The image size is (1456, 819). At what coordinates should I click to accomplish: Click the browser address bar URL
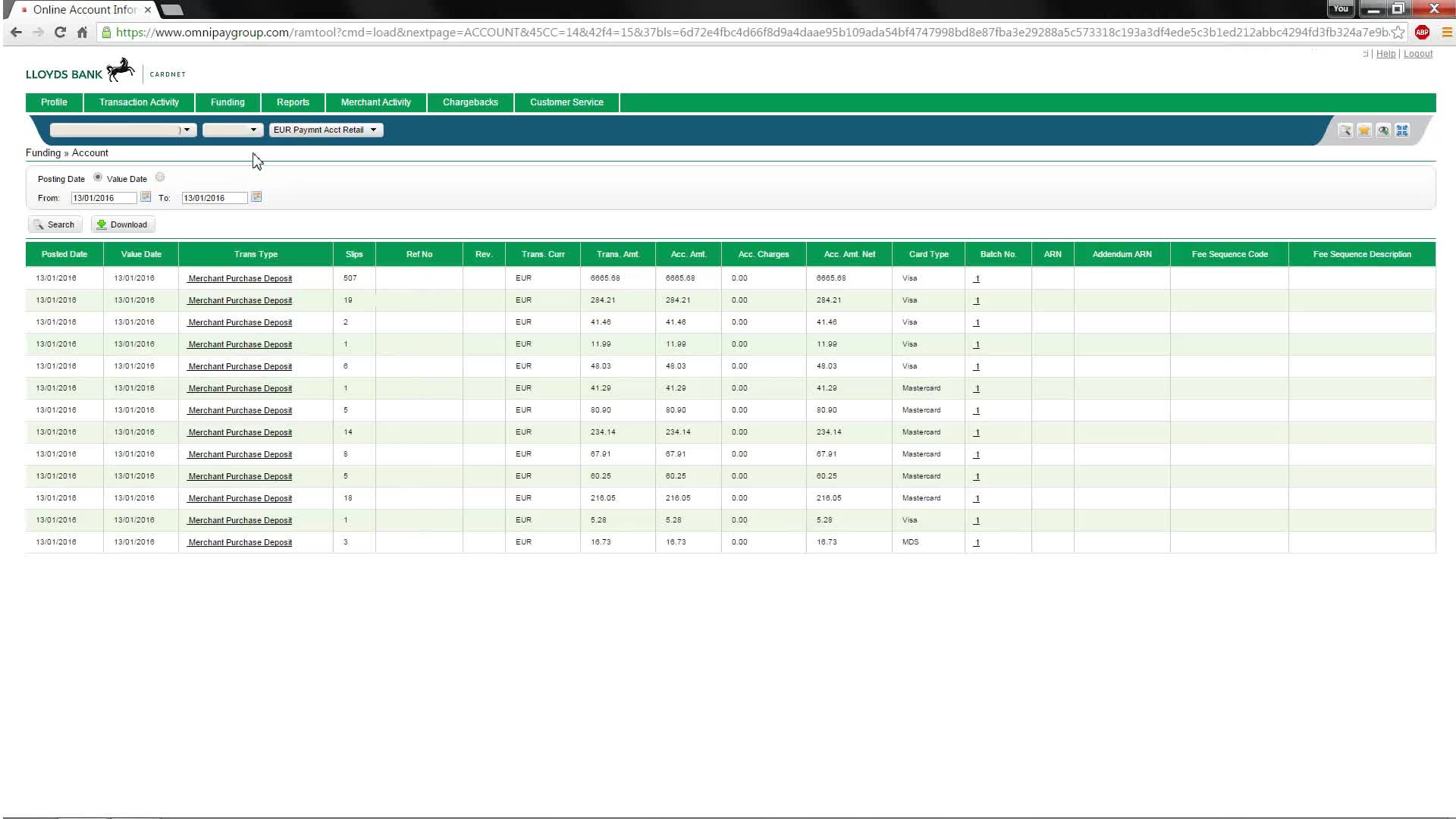(x=751, y=33)
